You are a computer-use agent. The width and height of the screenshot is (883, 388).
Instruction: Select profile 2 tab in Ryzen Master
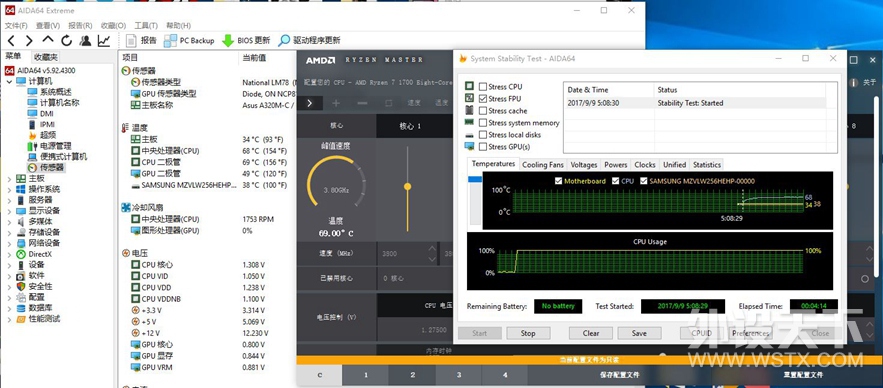pos(412,375)
